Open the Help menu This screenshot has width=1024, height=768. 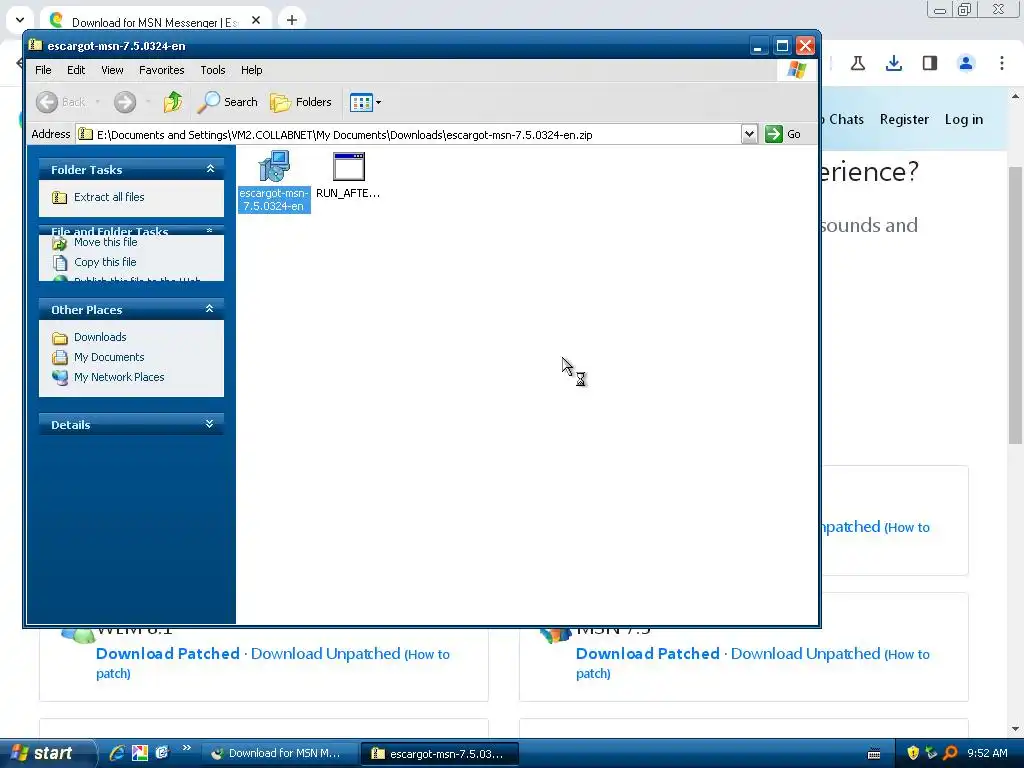251,70
